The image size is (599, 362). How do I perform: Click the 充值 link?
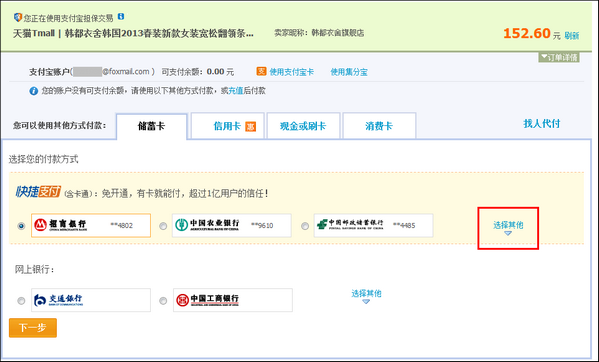(236, 91)
